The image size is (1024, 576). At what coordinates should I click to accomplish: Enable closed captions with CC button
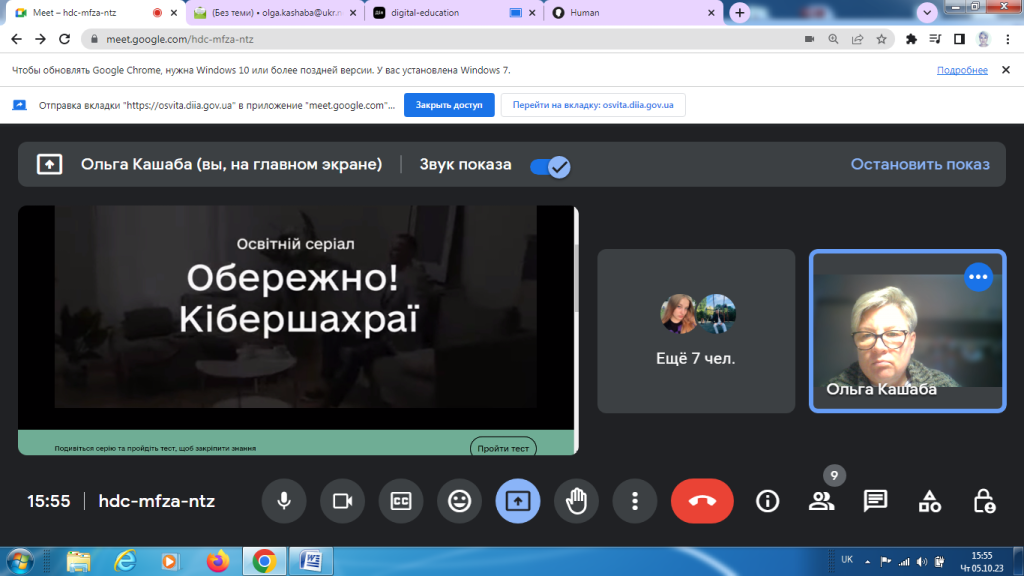(x=401, y=501)
